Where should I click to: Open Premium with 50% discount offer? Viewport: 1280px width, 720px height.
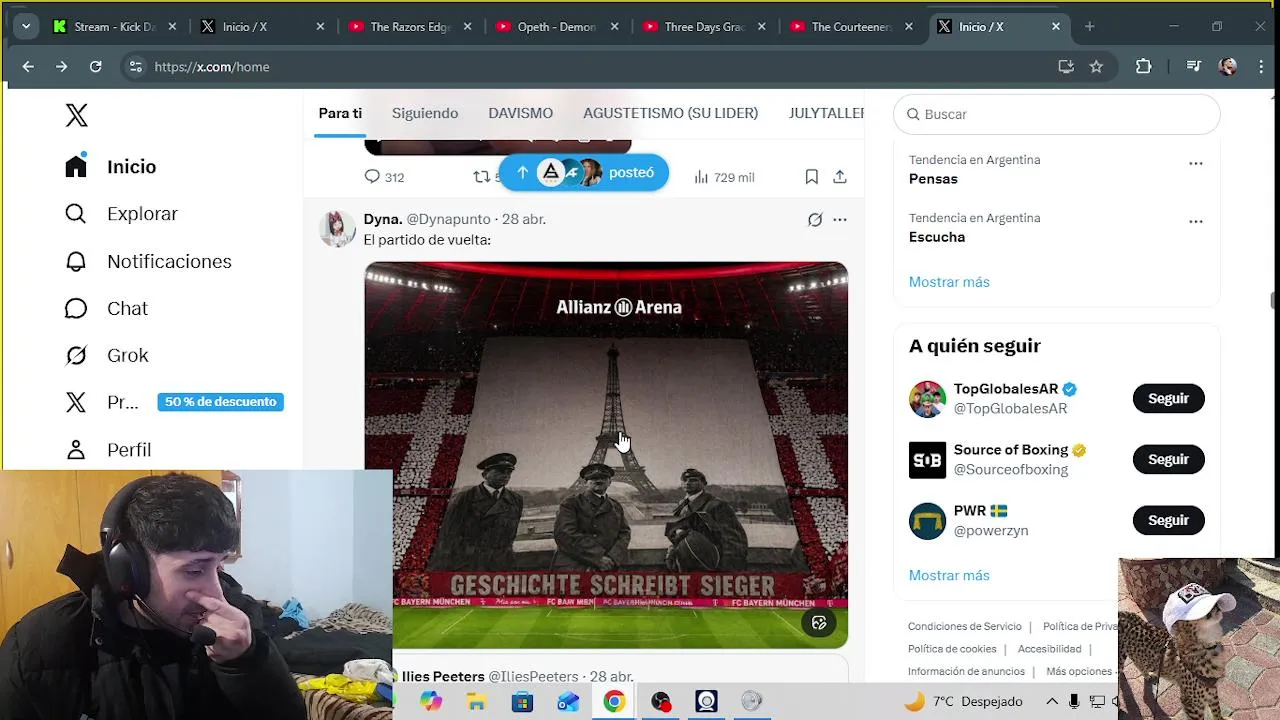(174, 402)
